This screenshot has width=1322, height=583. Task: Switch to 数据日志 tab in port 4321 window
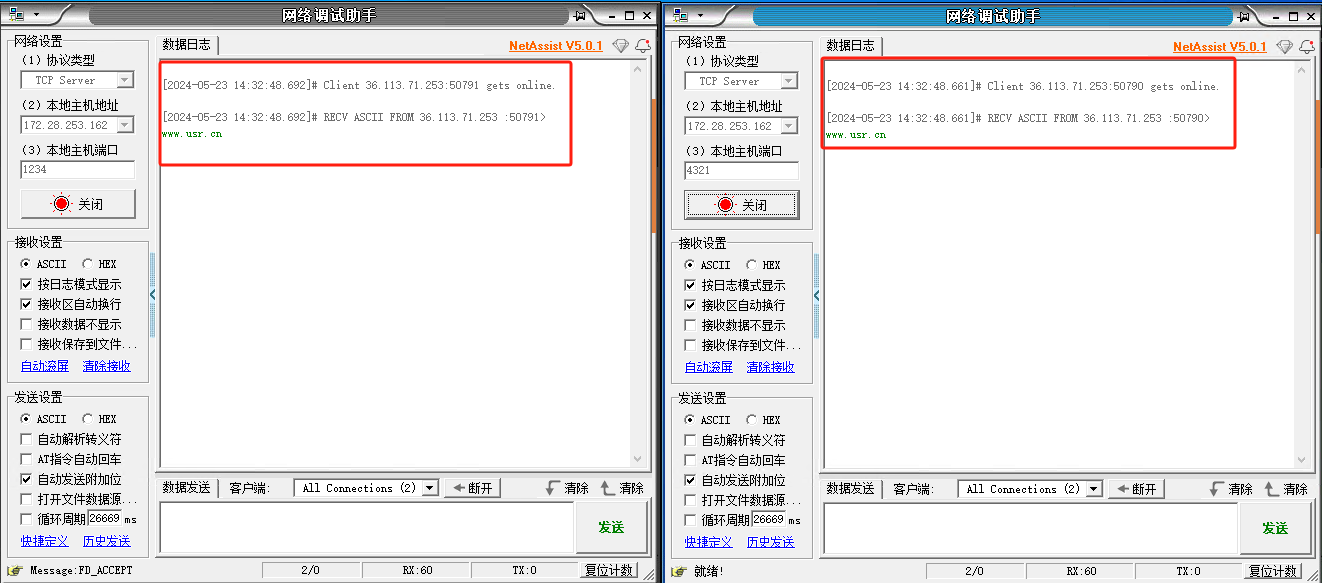click(x=851, y=45)
